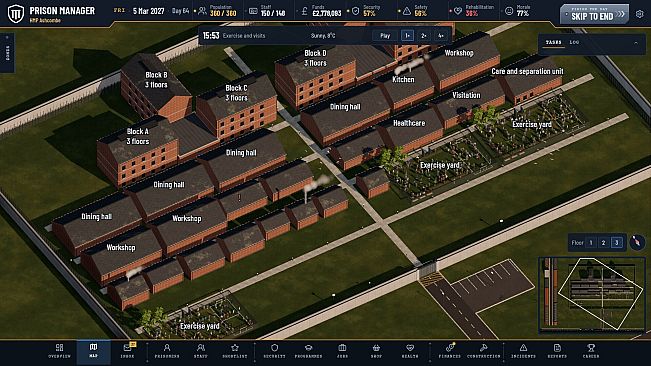The width and height of the screenshot is (651, 366).
Task: Click the Staff stat icon
Action: 253,11
